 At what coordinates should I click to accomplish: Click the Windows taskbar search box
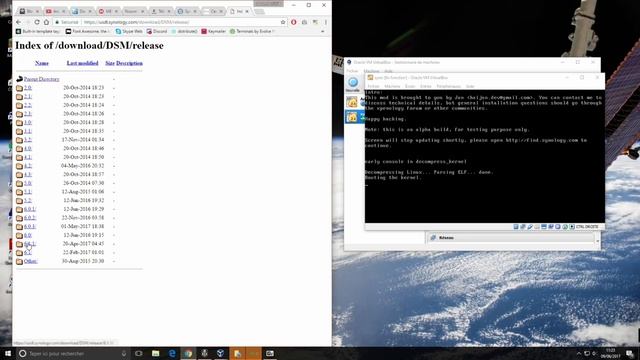73,353
